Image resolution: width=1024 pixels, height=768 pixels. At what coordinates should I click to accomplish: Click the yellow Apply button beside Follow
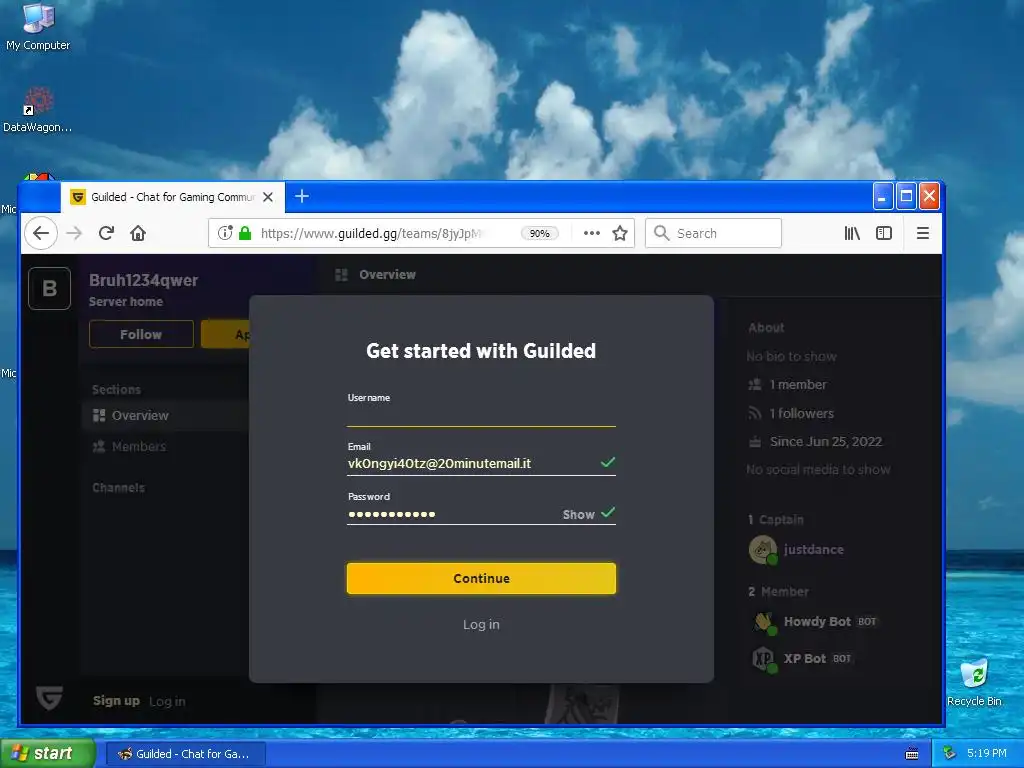pyautogui.click(x=226, y=334)
